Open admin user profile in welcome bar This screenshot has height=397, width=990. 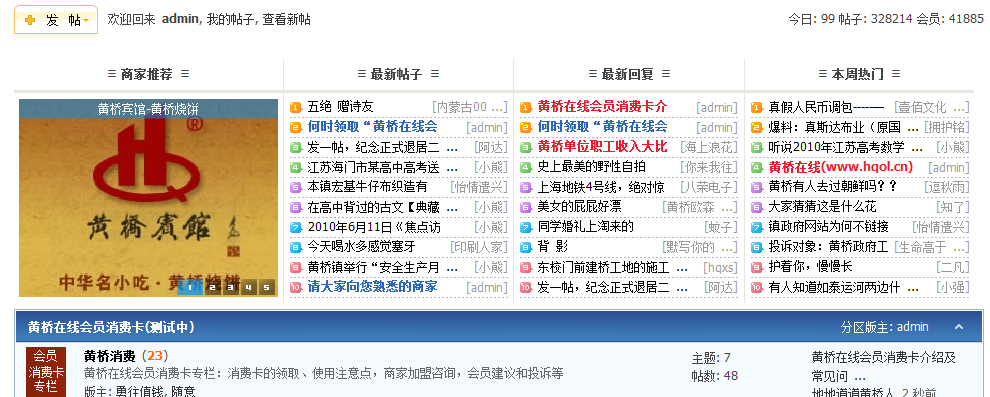pyautogui.click(x=180, y=20)
